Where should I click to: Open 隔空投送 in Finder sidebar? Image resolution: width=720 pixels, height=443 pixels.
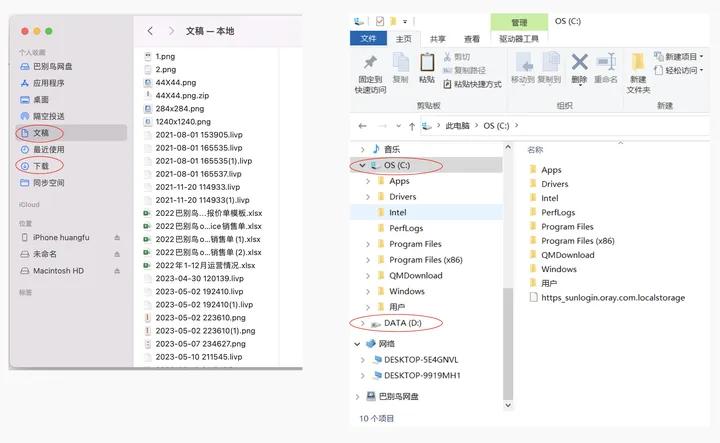42,116
